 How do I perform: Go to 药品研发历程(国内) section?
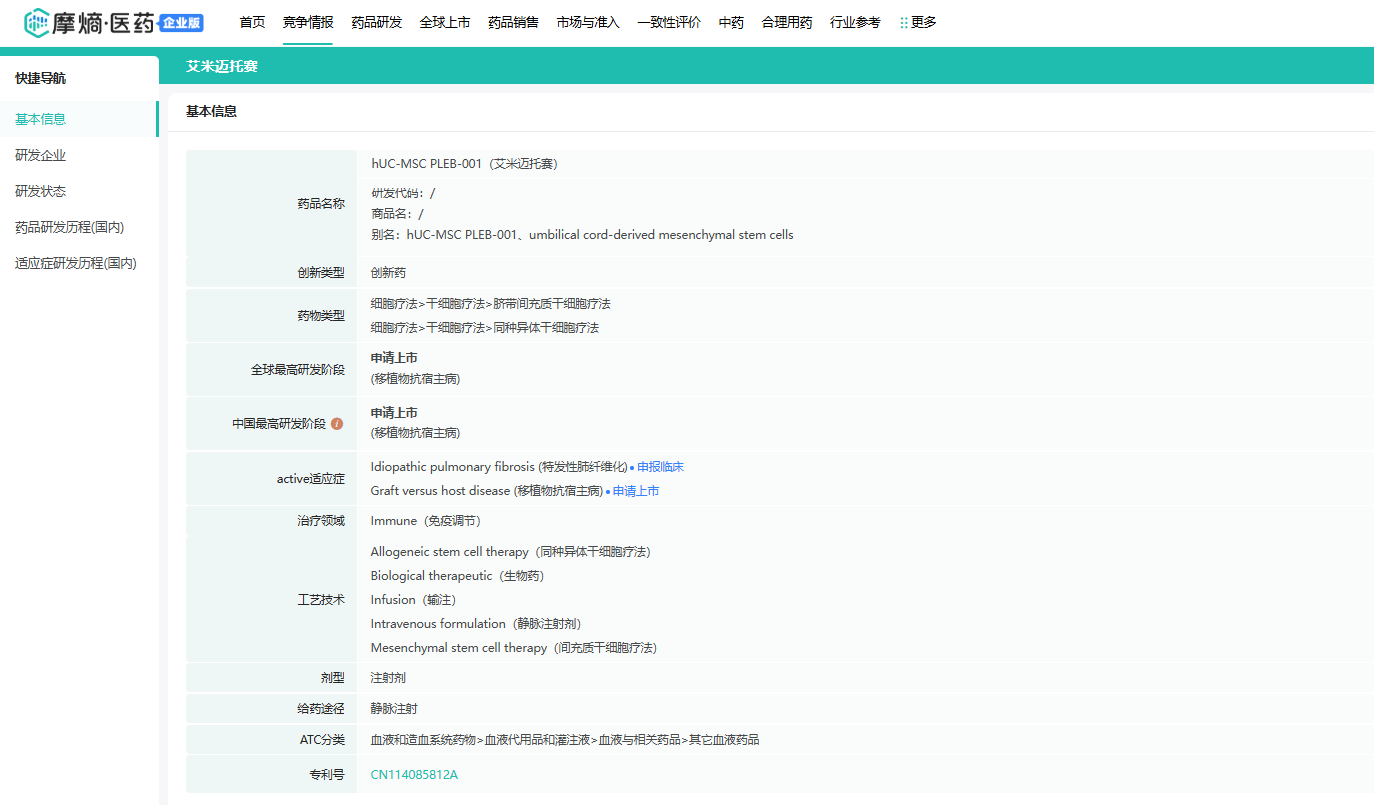(70, 227)
